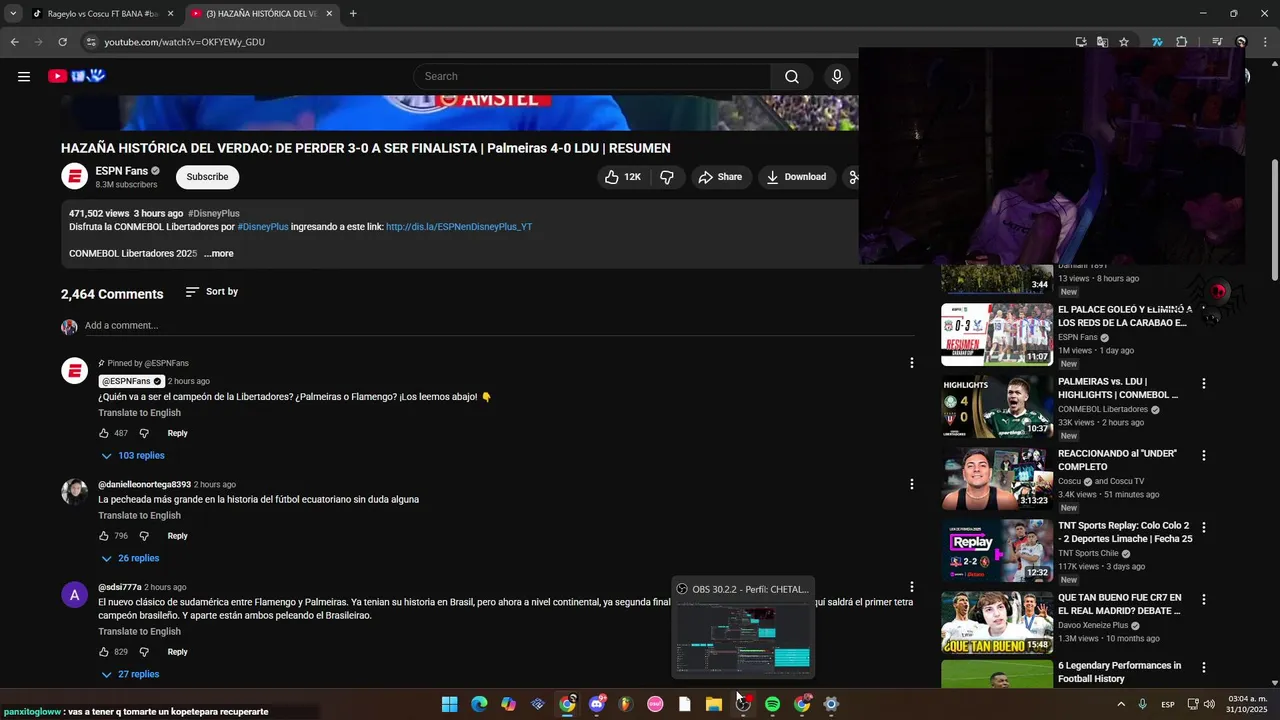Open Discord from the taskbar
This screenshot has width=1280, height=720.
(597, 704)
